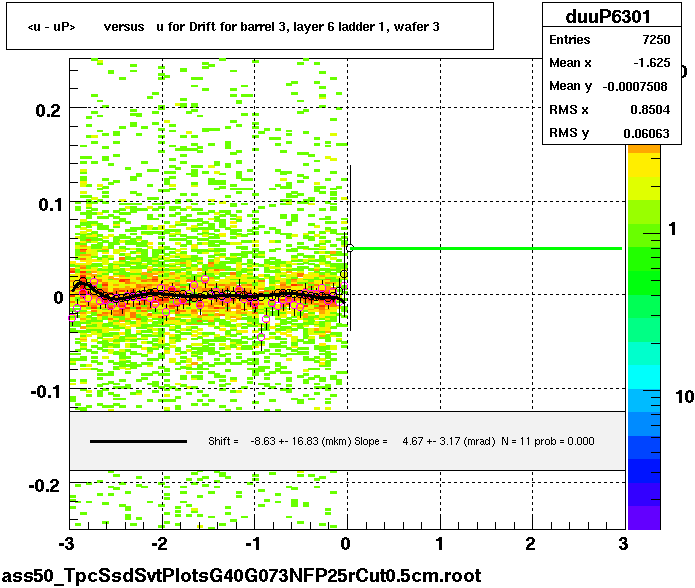The image size is (695, 588).
Task: Click the x-axis label 3
Action: click(623, 544)
